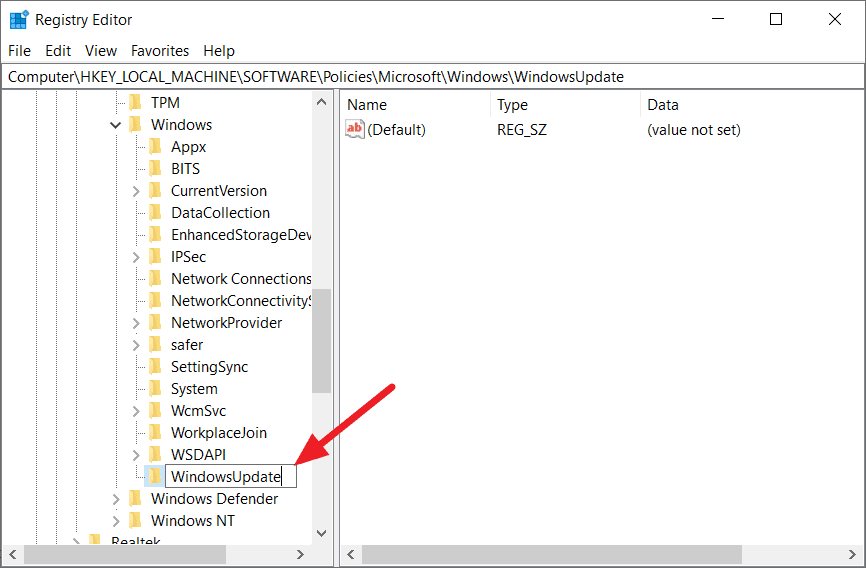
Task: Click the WorkplaceJoin folder icon
Action: click(x=156, y=433)
